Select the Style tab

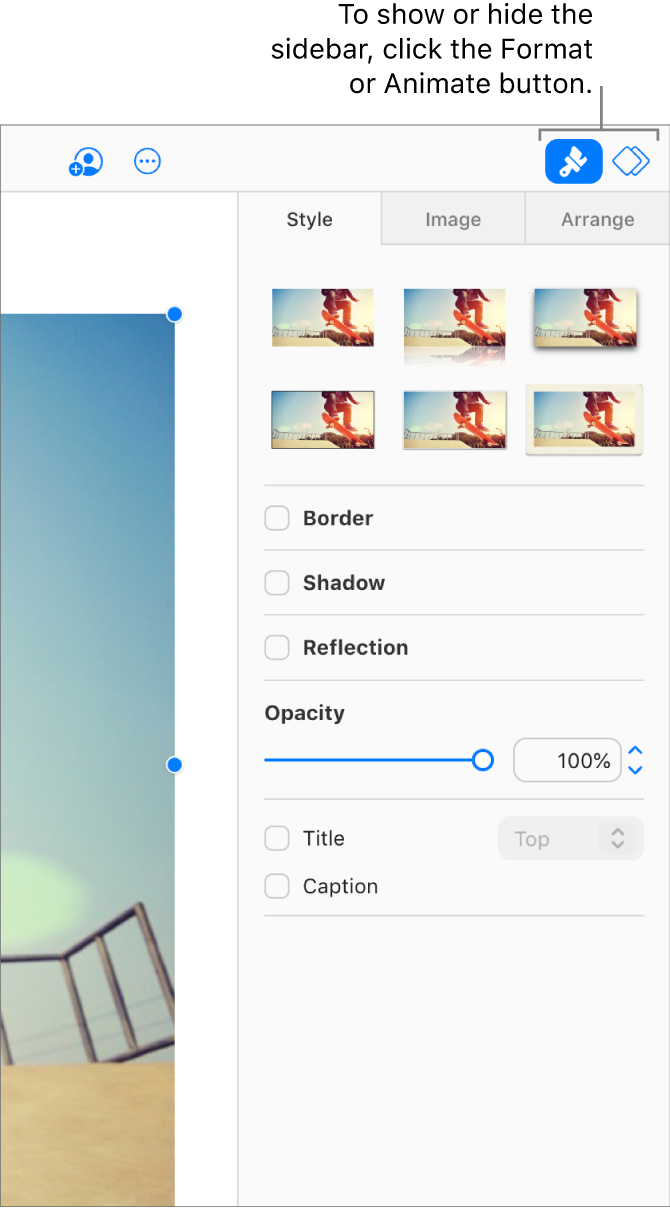coord(309,219)
